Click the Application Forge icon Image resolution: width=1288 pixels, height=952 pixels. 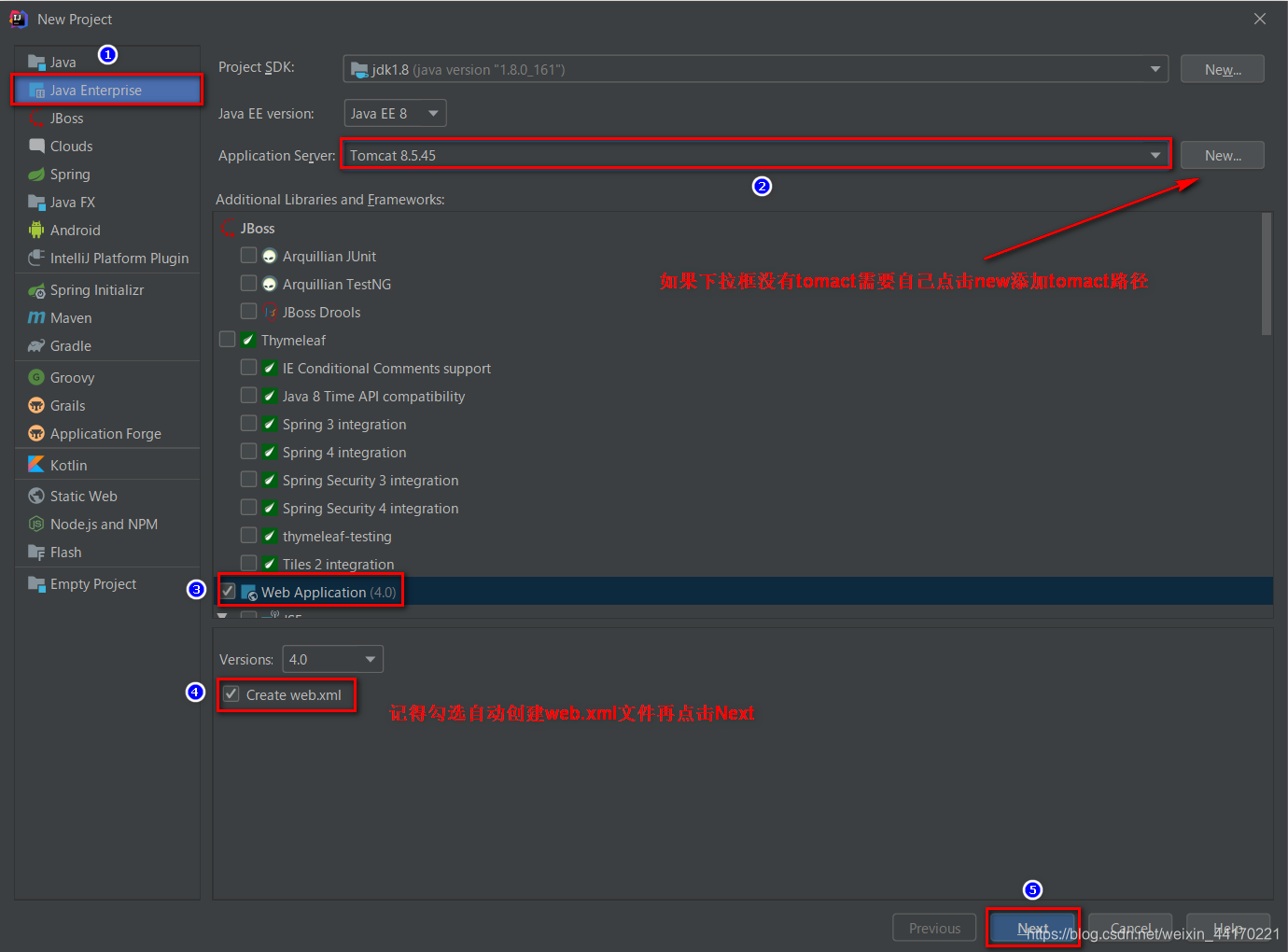[36, 434]
